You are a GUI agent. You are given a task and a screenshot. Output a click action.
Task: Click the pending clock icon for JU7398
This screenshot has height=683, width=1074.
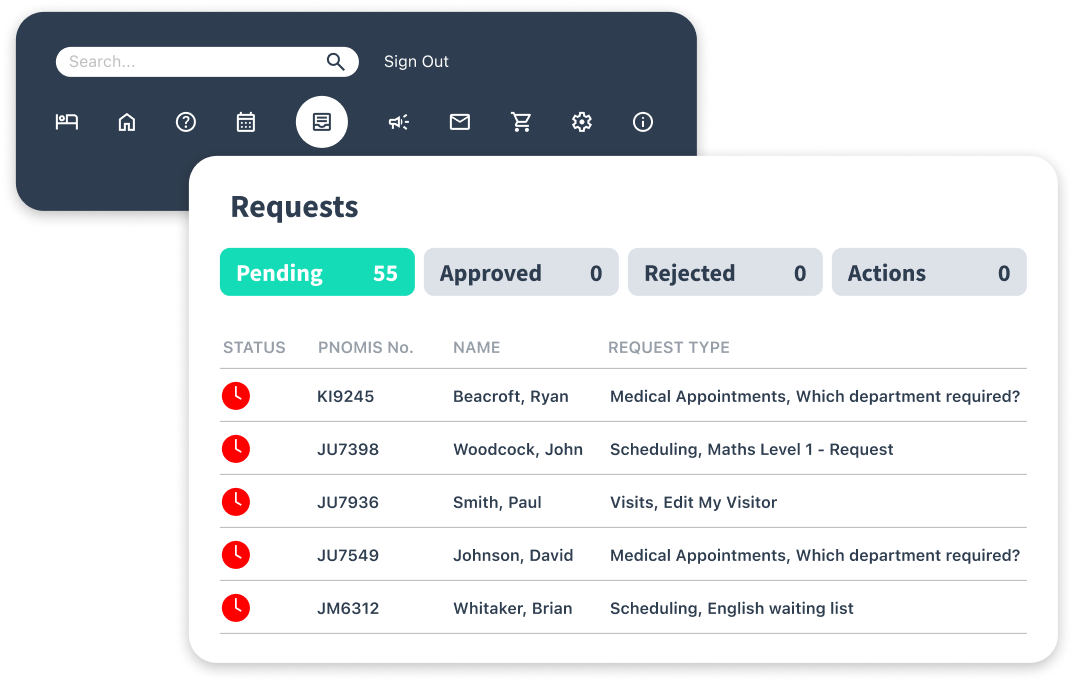click(x=236, y=449)
